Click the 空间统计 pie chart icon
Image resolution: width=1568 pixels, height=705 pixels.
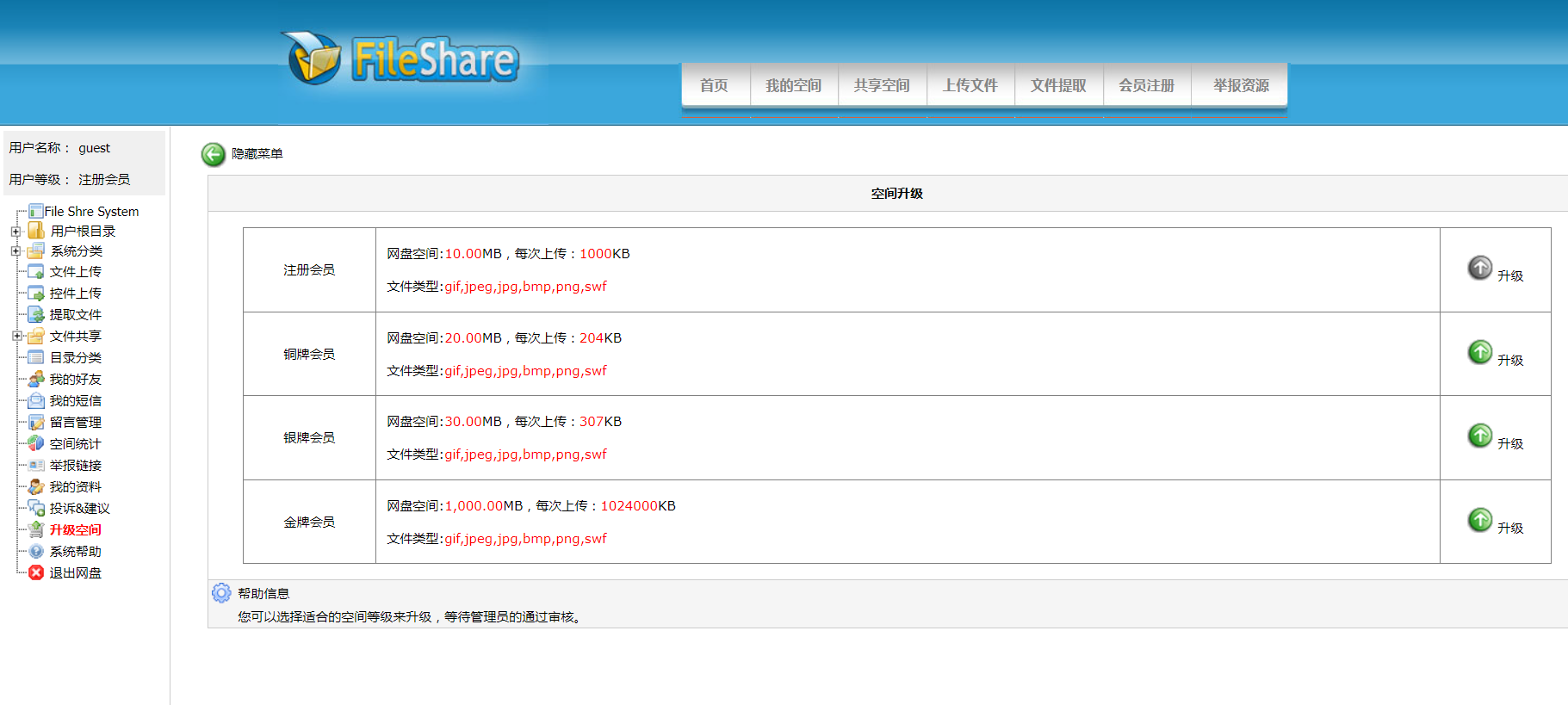[x=35, y=443]
